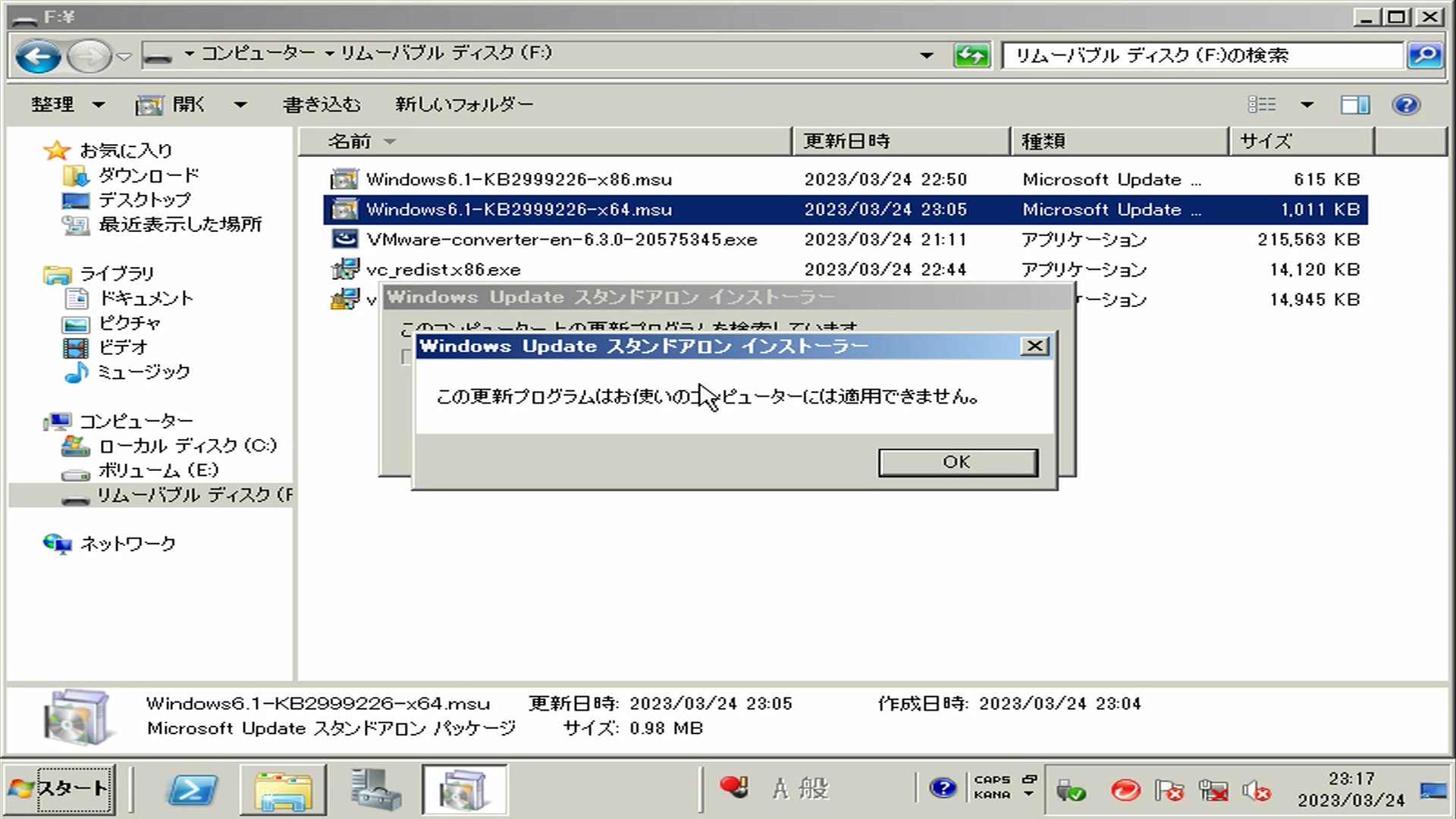Close the Windows Update installer error dialog
The height and width of the screenshot is (819, 1456).
point(1034,347)
